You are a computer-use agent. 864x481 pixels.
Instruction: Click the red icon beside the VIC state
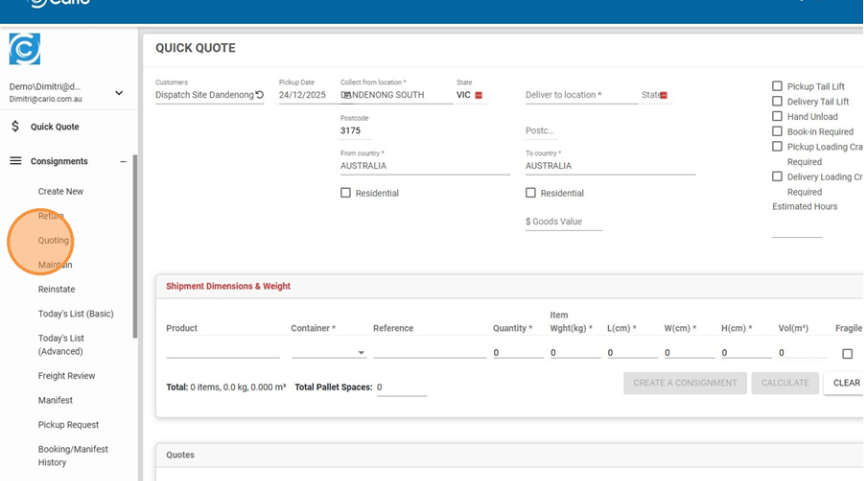(x=479, y=96)
